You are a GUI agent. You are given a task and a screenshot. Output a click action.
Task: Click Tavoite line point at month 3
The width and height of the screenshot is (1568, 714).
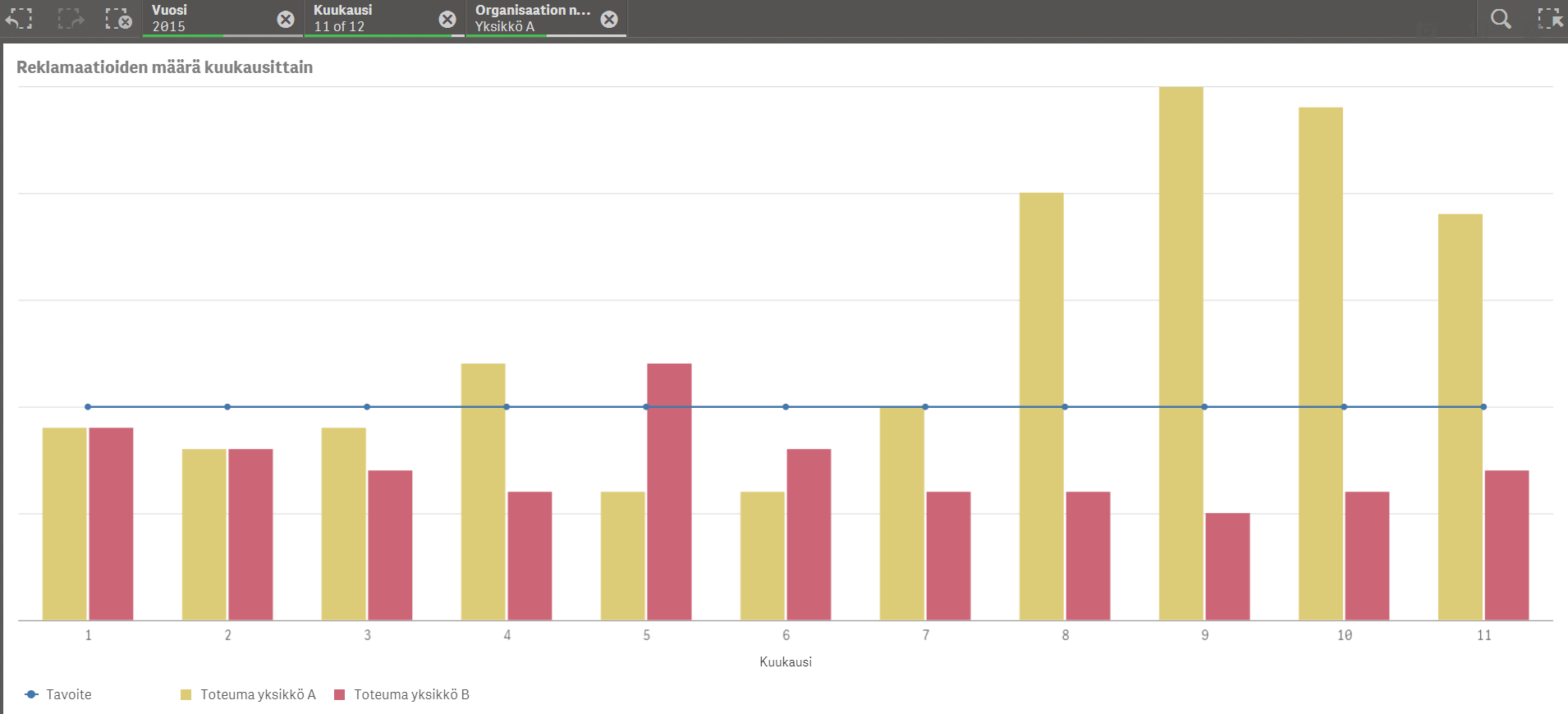click(367, 407)
